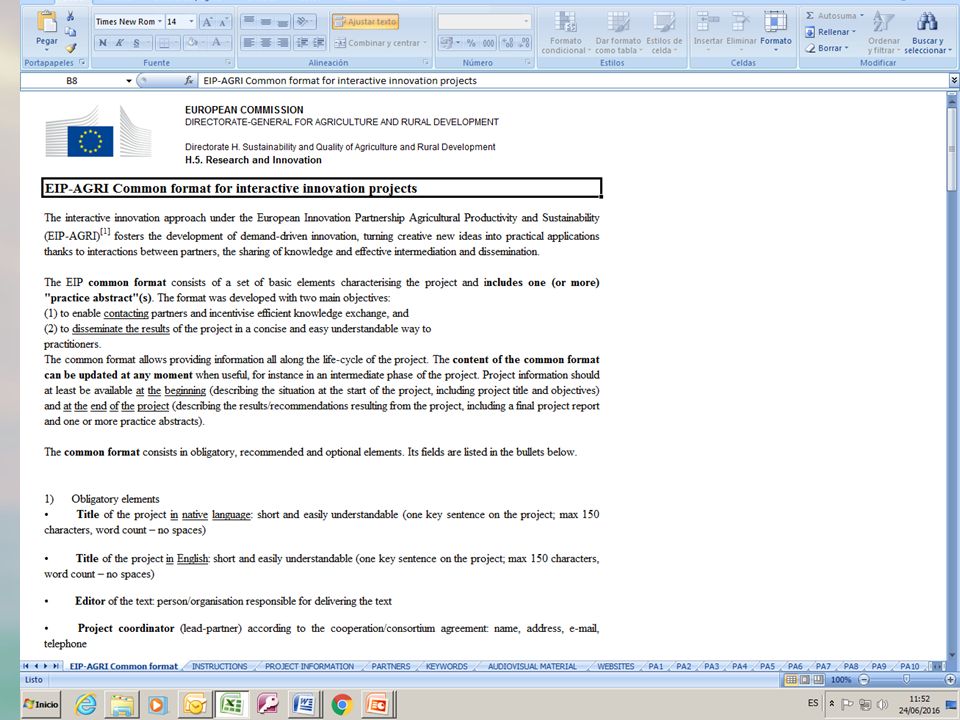Expand the Fuente dialog launcher
Viewport: 960px width, 720px height.
click(228, 62)
